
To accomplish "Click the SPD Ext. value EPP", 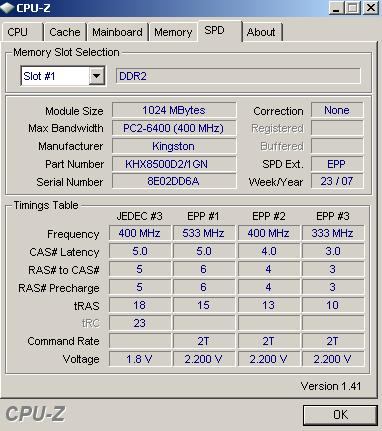I will pyautogui.click(x=337, y=164).
